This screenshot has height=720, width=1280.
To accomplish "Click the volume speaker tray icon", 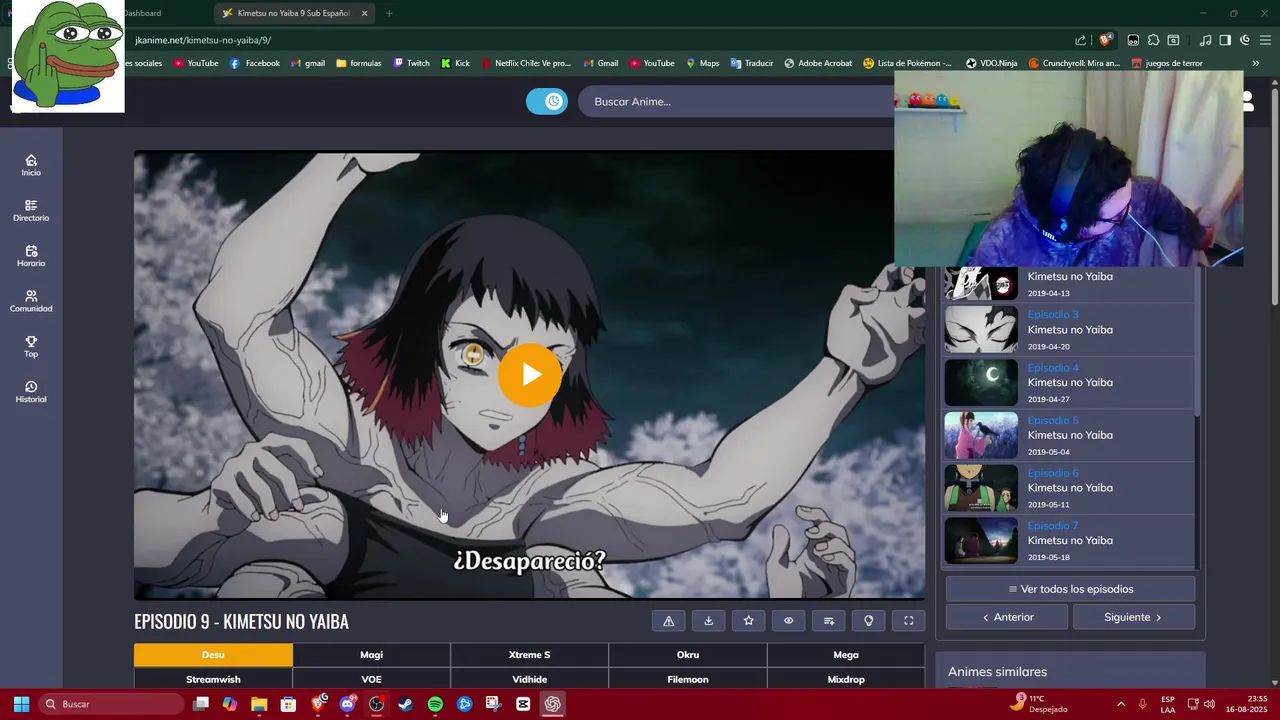I will 1209,704.
